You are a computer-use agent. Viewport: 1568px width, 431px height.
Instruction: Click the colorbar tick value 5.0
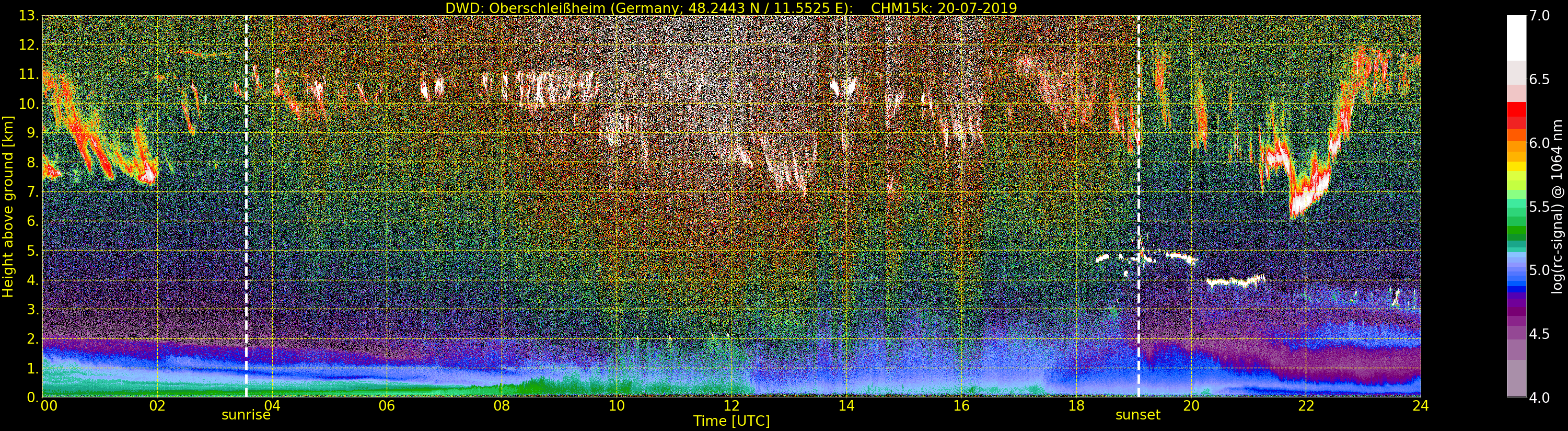pyautogui.click(x=1539, y=270)
